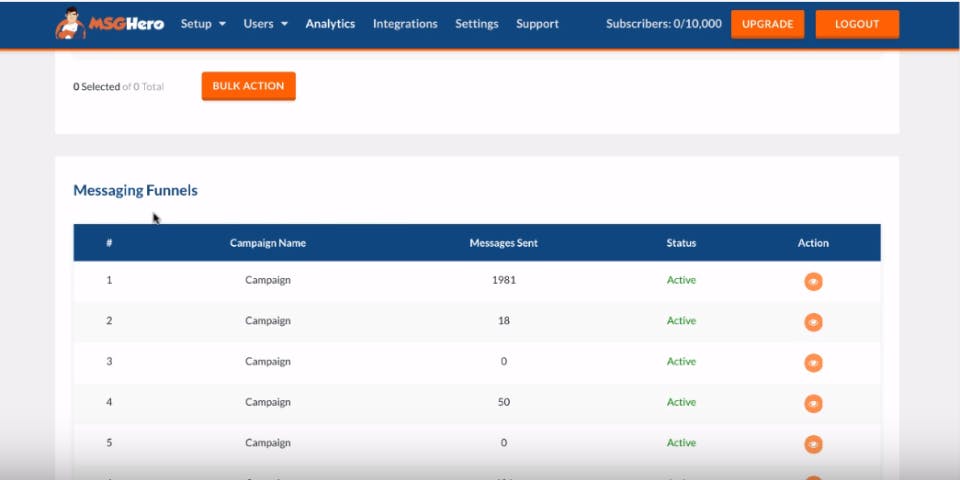View campaign 3 with the eye icon
The height and width of the screenshot is (480, 960).
coord(813,363)
